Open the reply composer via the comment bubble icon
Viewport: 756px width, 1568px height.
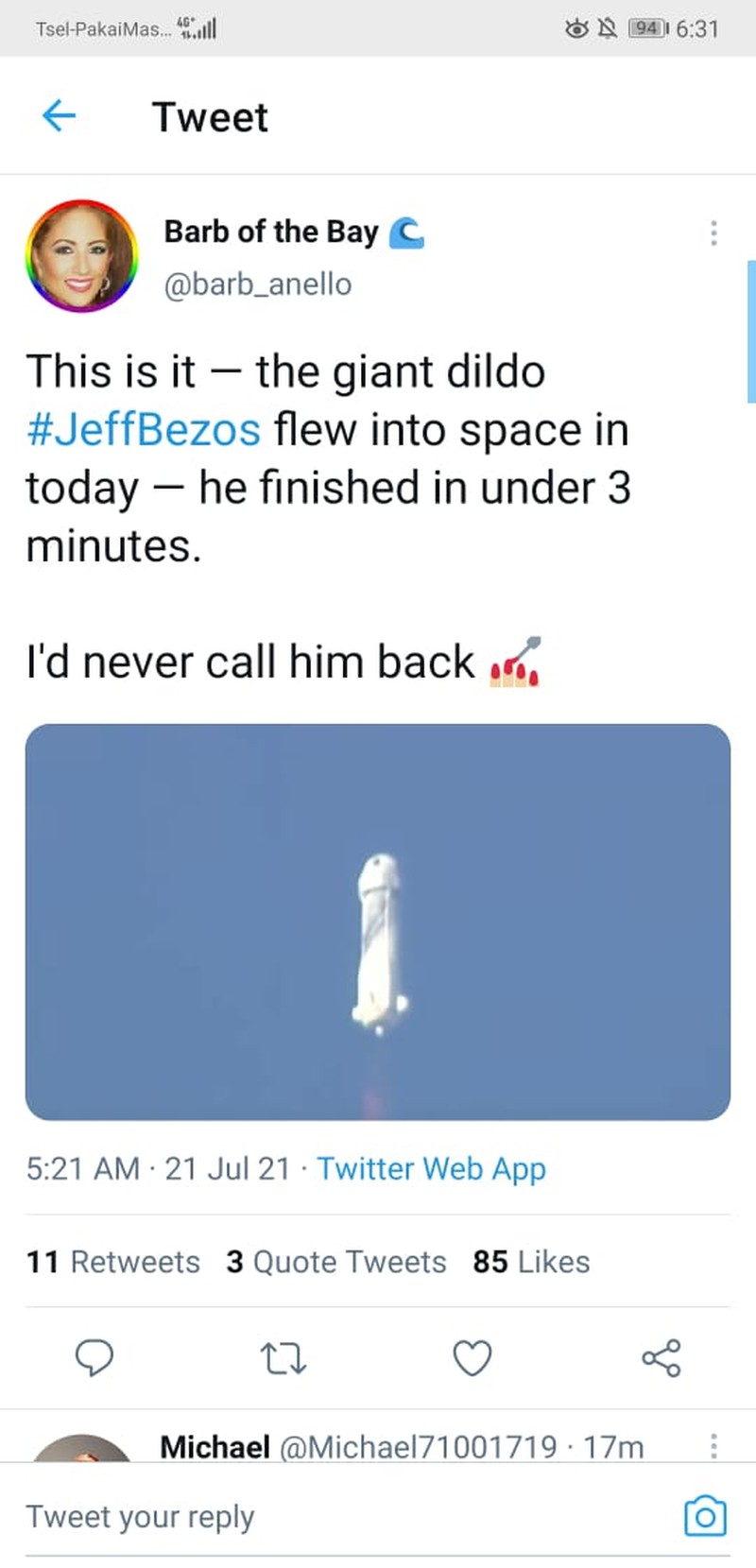tap(95, 1358)
